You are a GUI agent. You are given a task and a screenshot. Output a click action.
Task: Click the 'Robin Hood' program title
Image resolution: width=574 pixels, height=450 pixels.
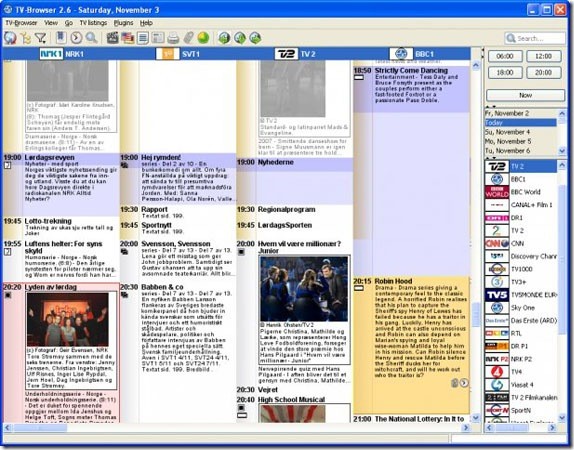[394, 281]
